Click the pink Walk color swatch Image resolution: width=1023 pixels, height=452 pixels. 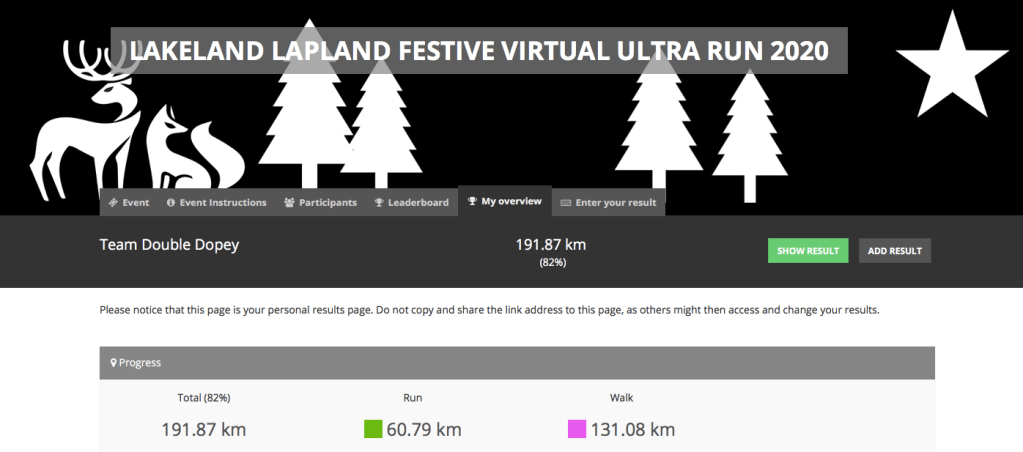tap(576, 429)
